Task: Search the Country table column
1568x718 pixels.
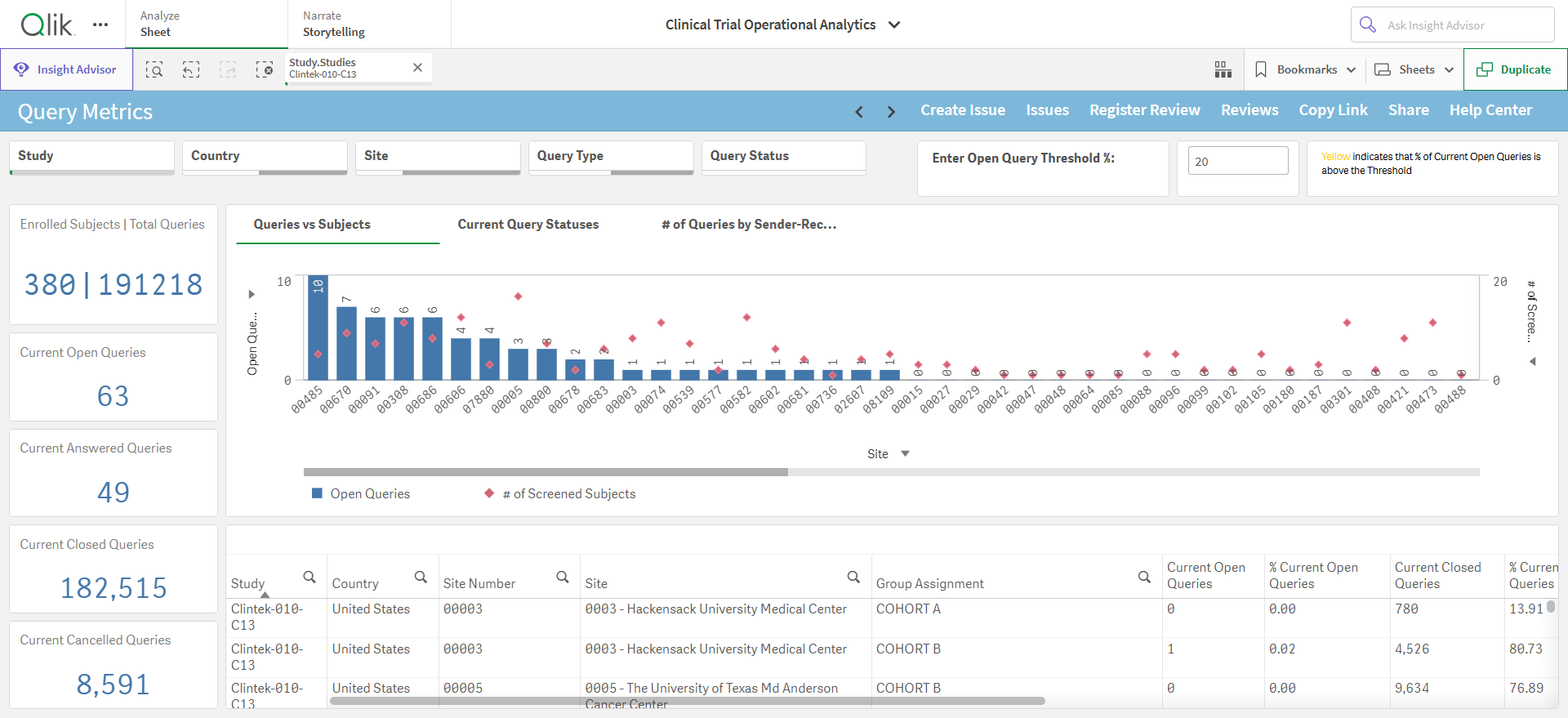Action: [x=421, y=578]
